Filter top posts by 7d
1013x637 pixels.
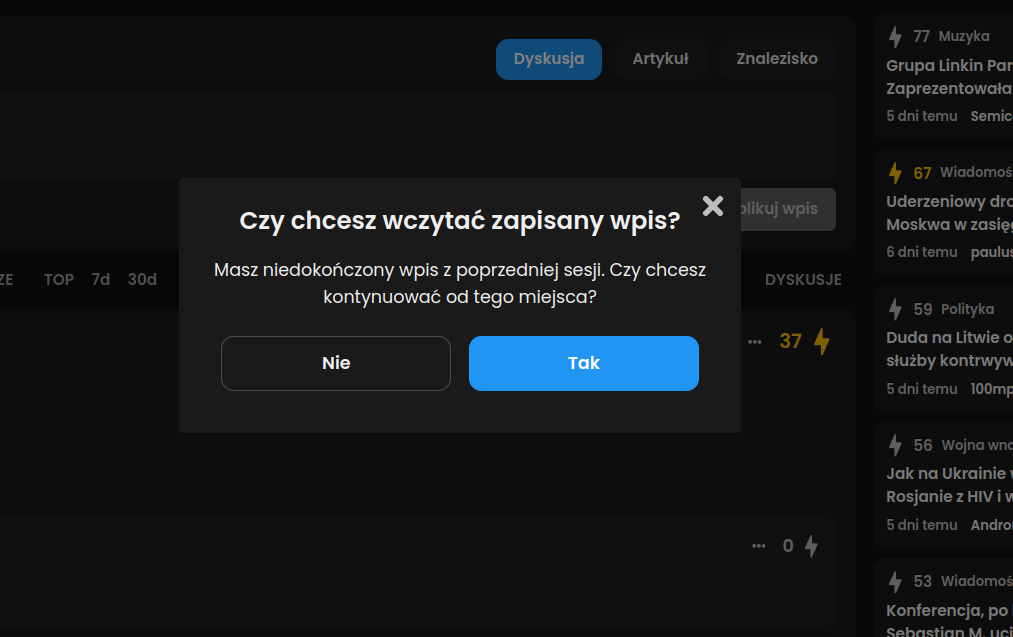pyautogui.click(x=101, y=280)
